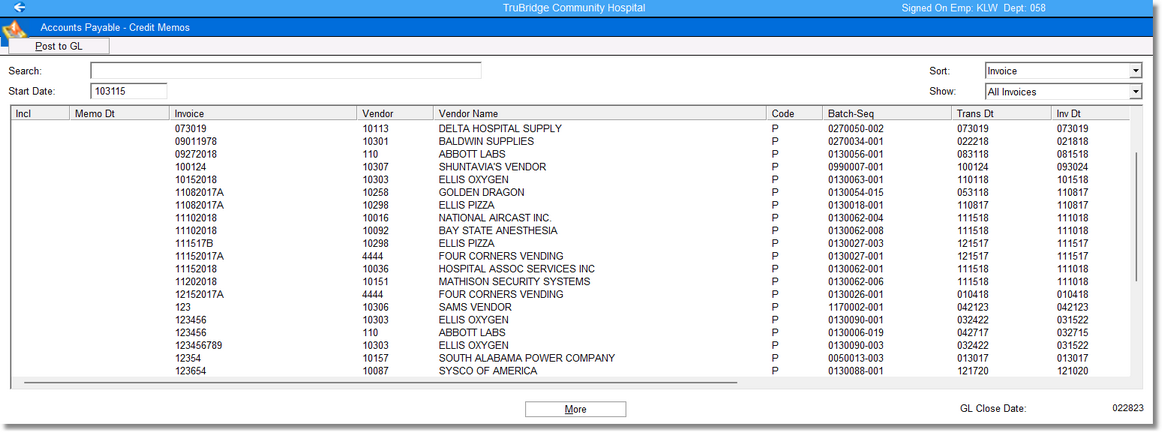This screenshot has width=1162, height=433.
Task: Click the horizontal scrollbar below the list
Action: pyautogui.click(x=381, y=383)
